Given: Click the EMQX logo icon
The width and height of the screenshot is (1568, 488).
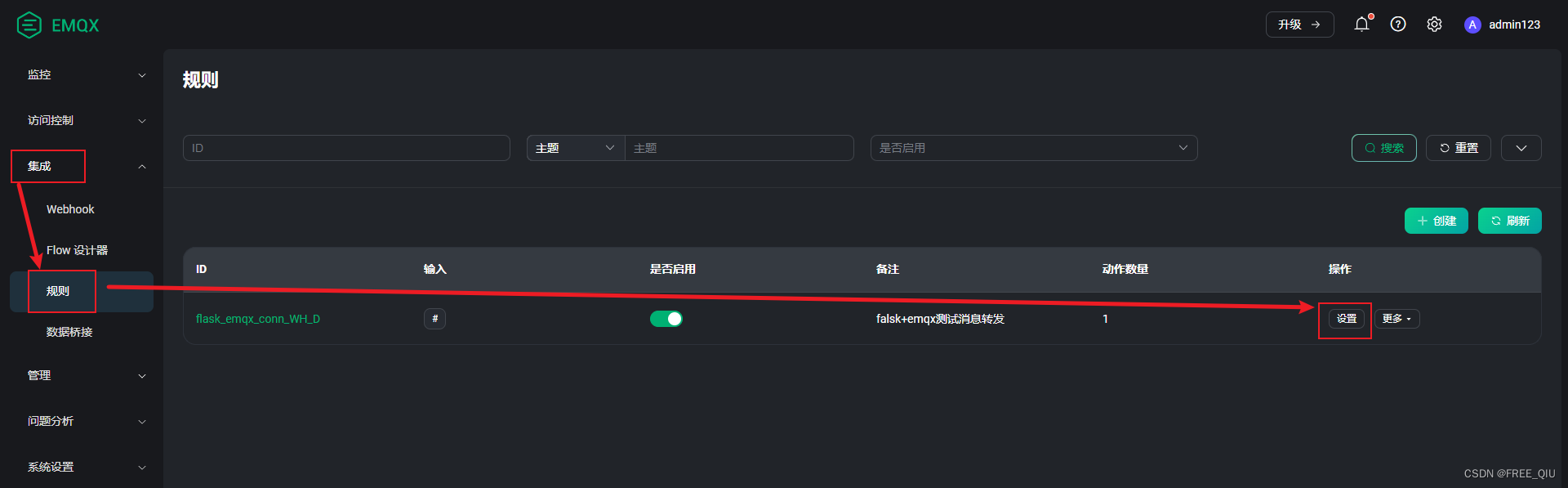Looking at the screenshot, I should point(29,25).
